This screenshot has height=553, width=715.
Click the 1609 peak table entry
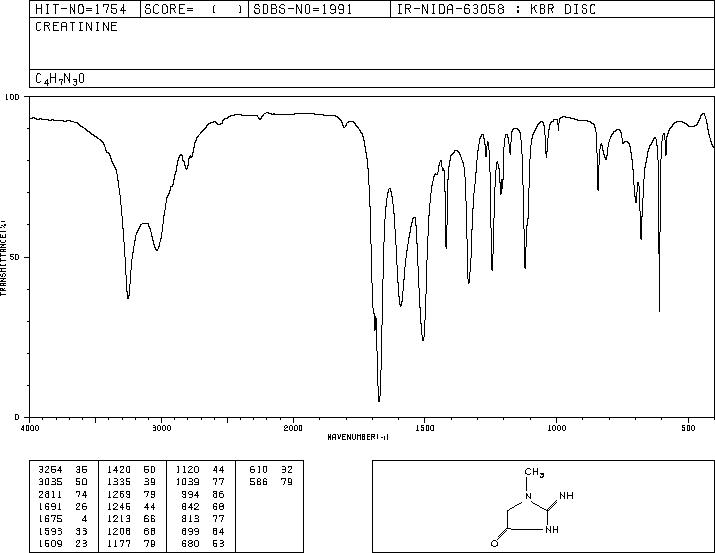click(51, 544)
